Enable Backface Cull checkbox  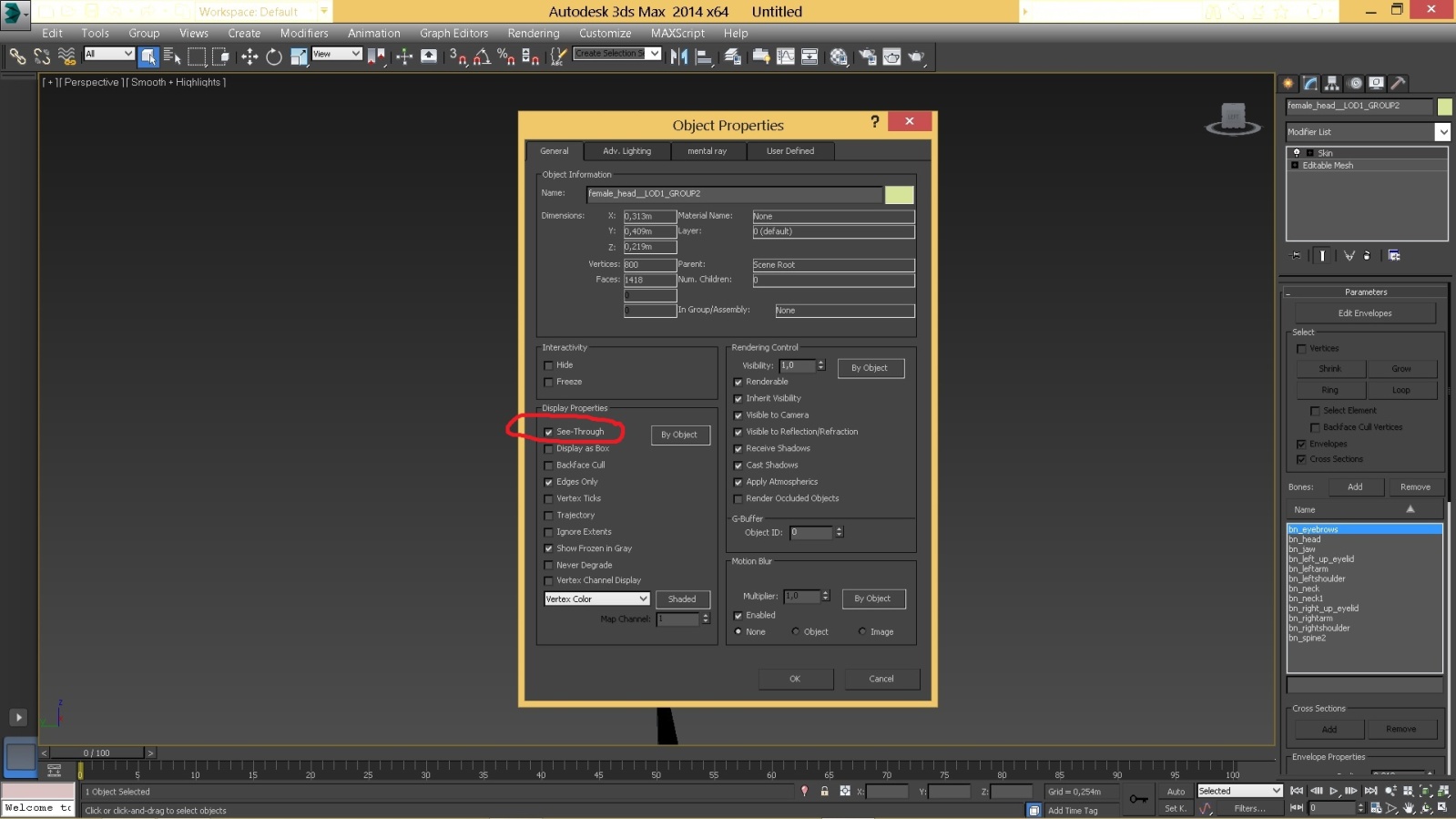point(548,466)
